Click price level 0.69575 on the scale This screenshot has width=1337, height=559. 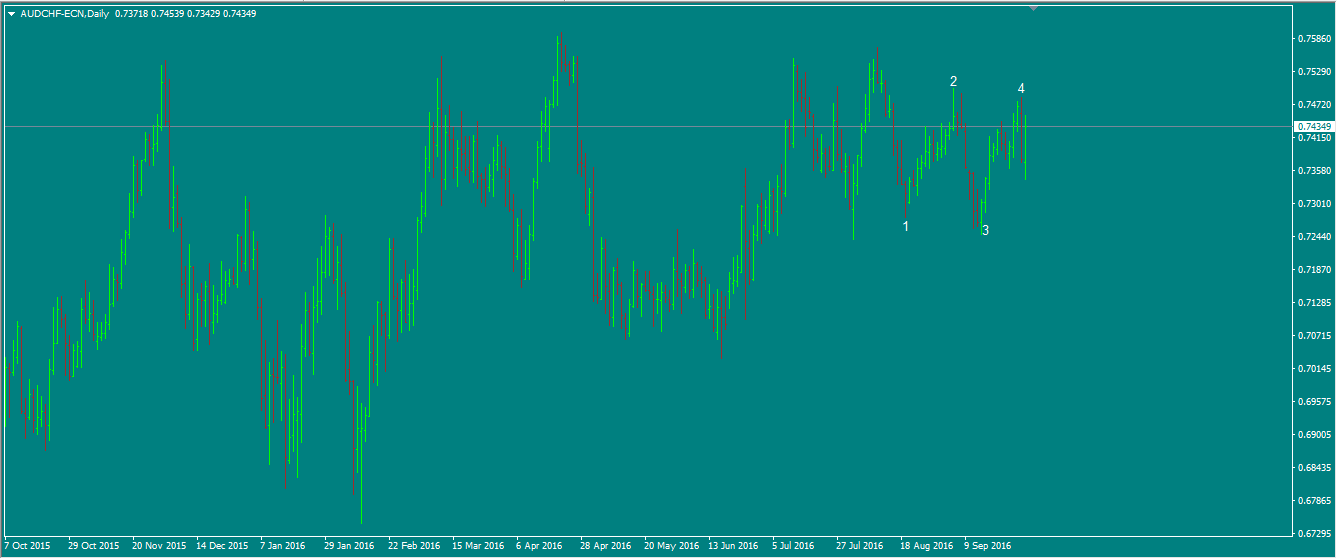coord(1313,402)
